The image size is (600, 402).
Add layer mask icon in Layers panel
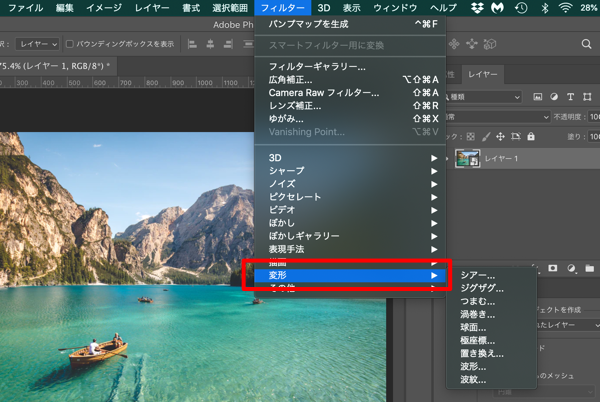553,268
